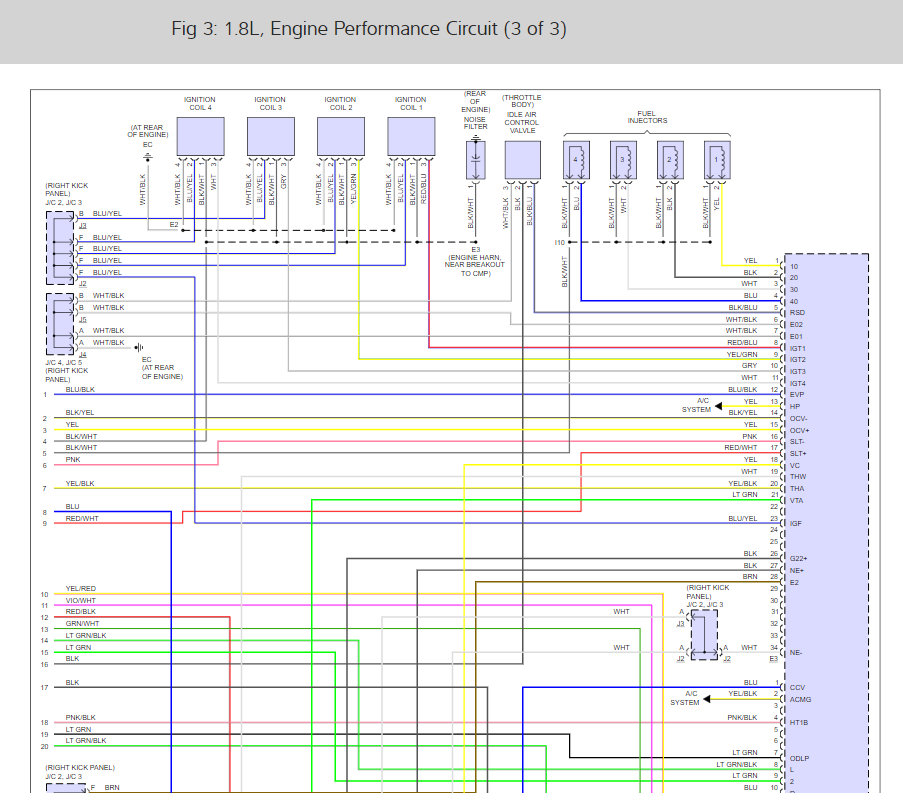Click fuel injector number 2 symbol
This screenshot has width=903, height=810.
tap(670, 159)
